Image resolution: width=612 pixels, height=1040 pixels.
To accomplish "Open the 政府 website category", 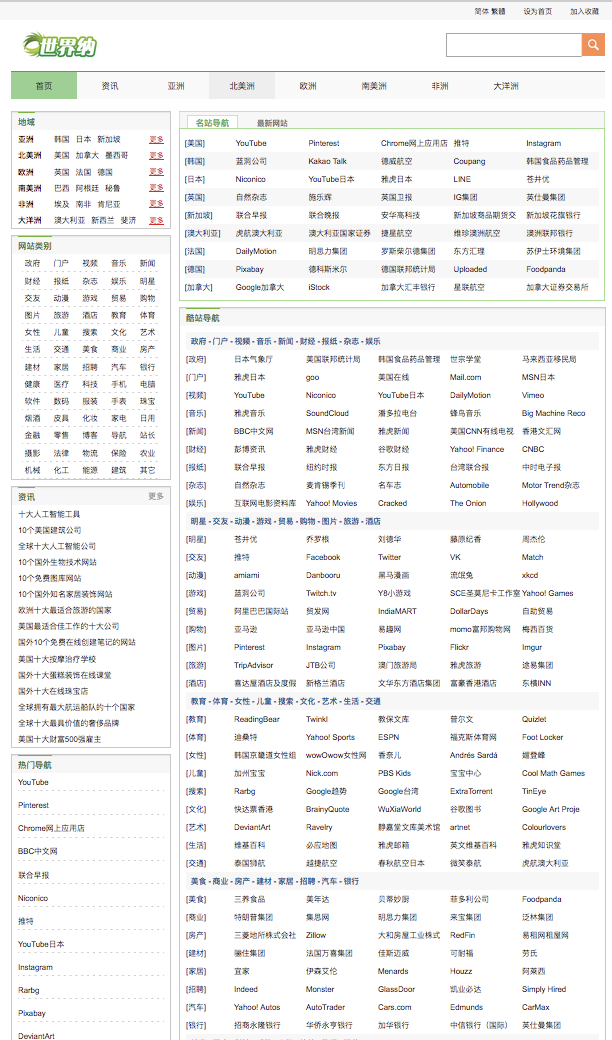I will [x=32, y=263].
